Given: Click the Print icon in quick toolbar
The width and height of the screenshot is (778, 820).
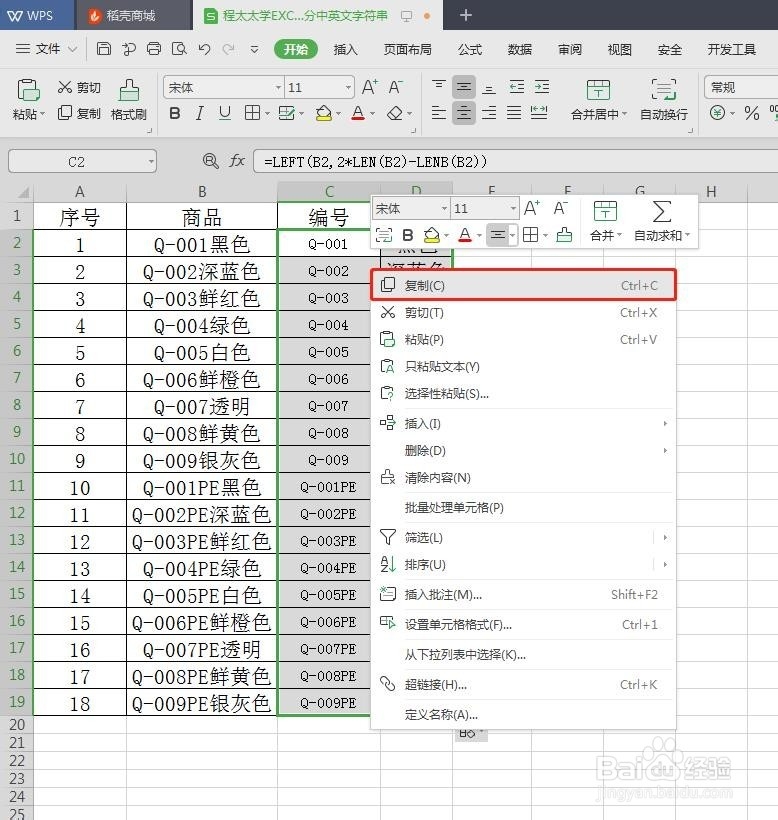Looking at the screenshot, I should 154,49.
